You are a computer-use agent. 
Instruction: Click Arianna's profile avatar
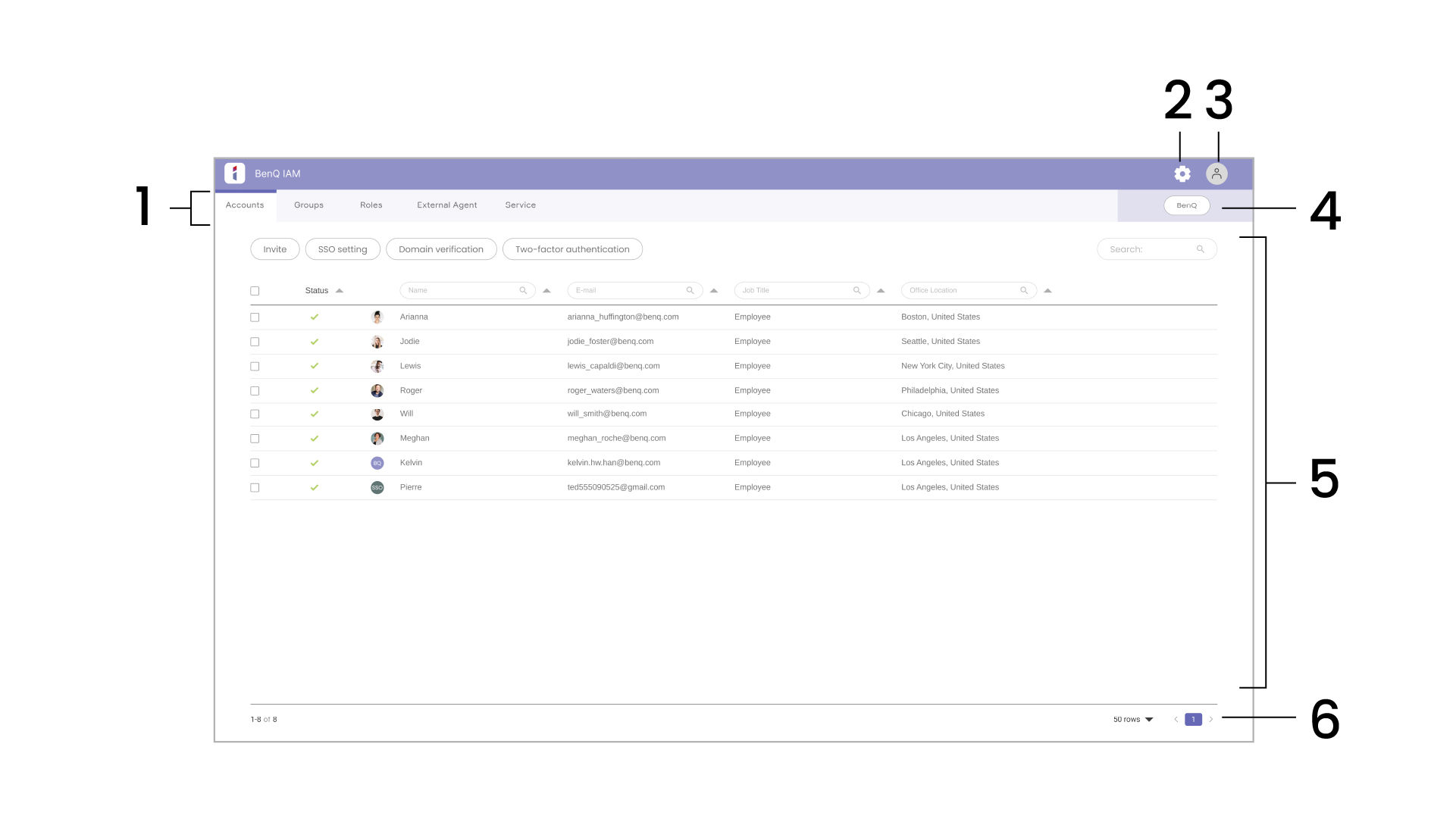click(377, 317)
